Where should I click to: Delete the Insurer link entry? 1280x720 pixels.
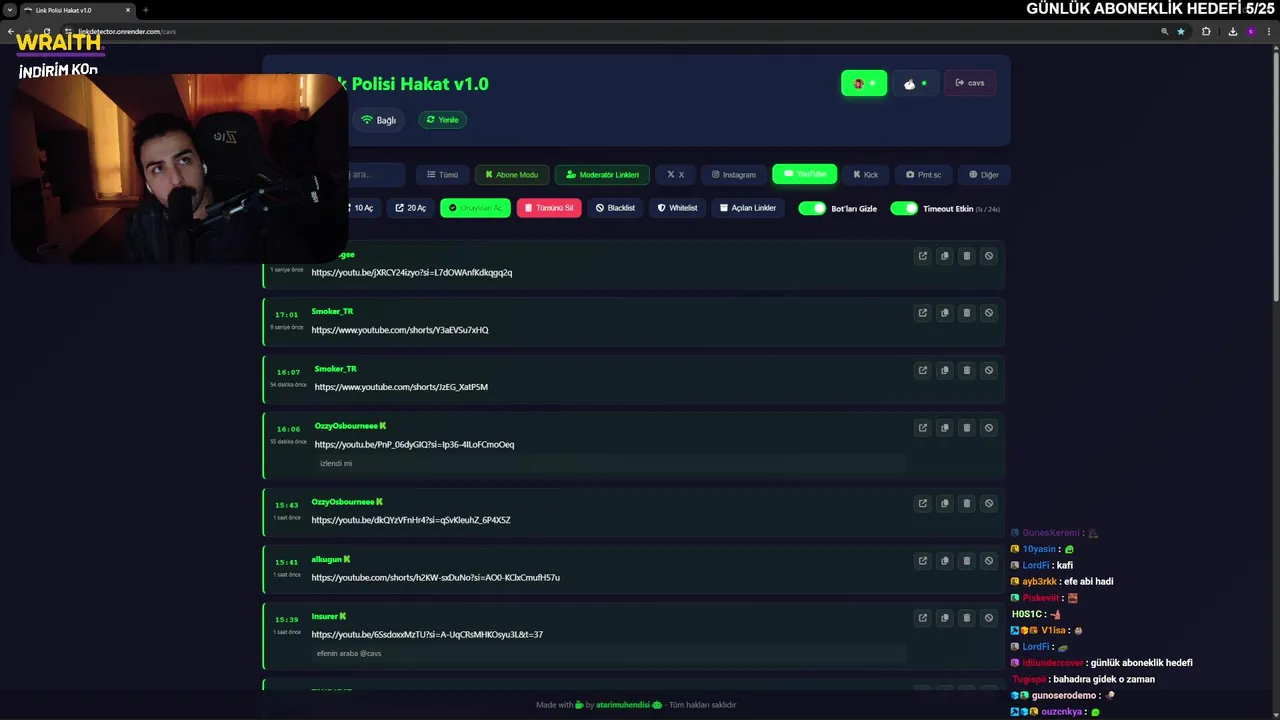(966, 618)
